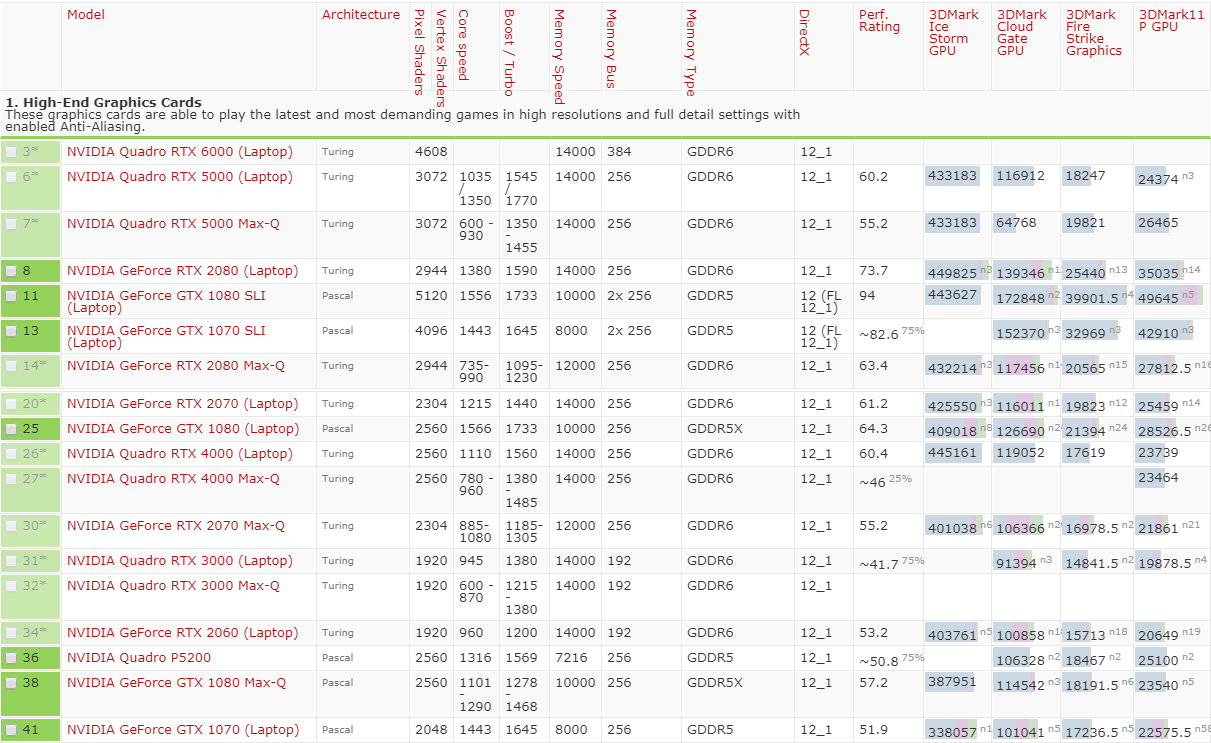Sort by Memory Bus column header

click(x=610, y=49)
